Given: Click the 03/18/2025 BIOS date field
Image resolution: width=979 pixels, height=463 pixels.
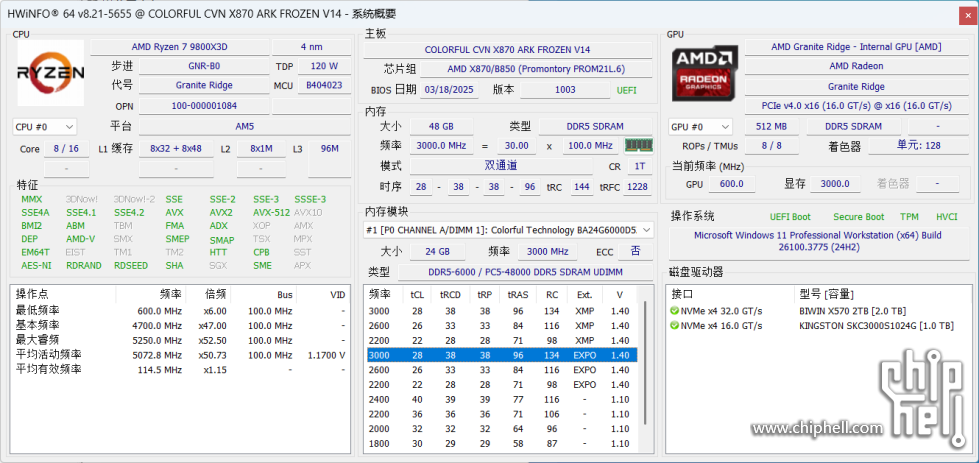Looking at the screenshot, I should (x=450, y=90).
